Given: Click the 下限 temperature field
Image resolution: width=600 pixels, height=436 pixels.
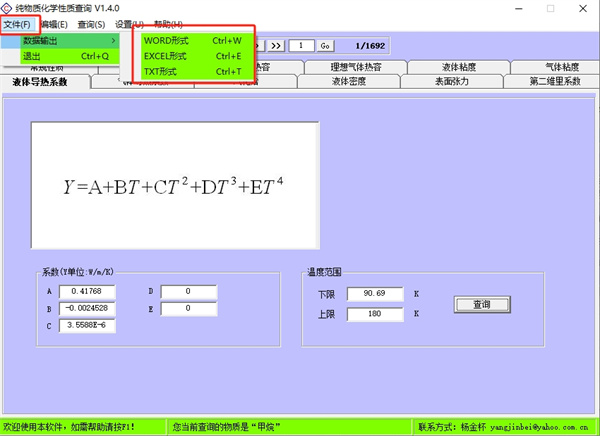Looking at the screenshot, I should pyautogui.click(x=374, y=294).
